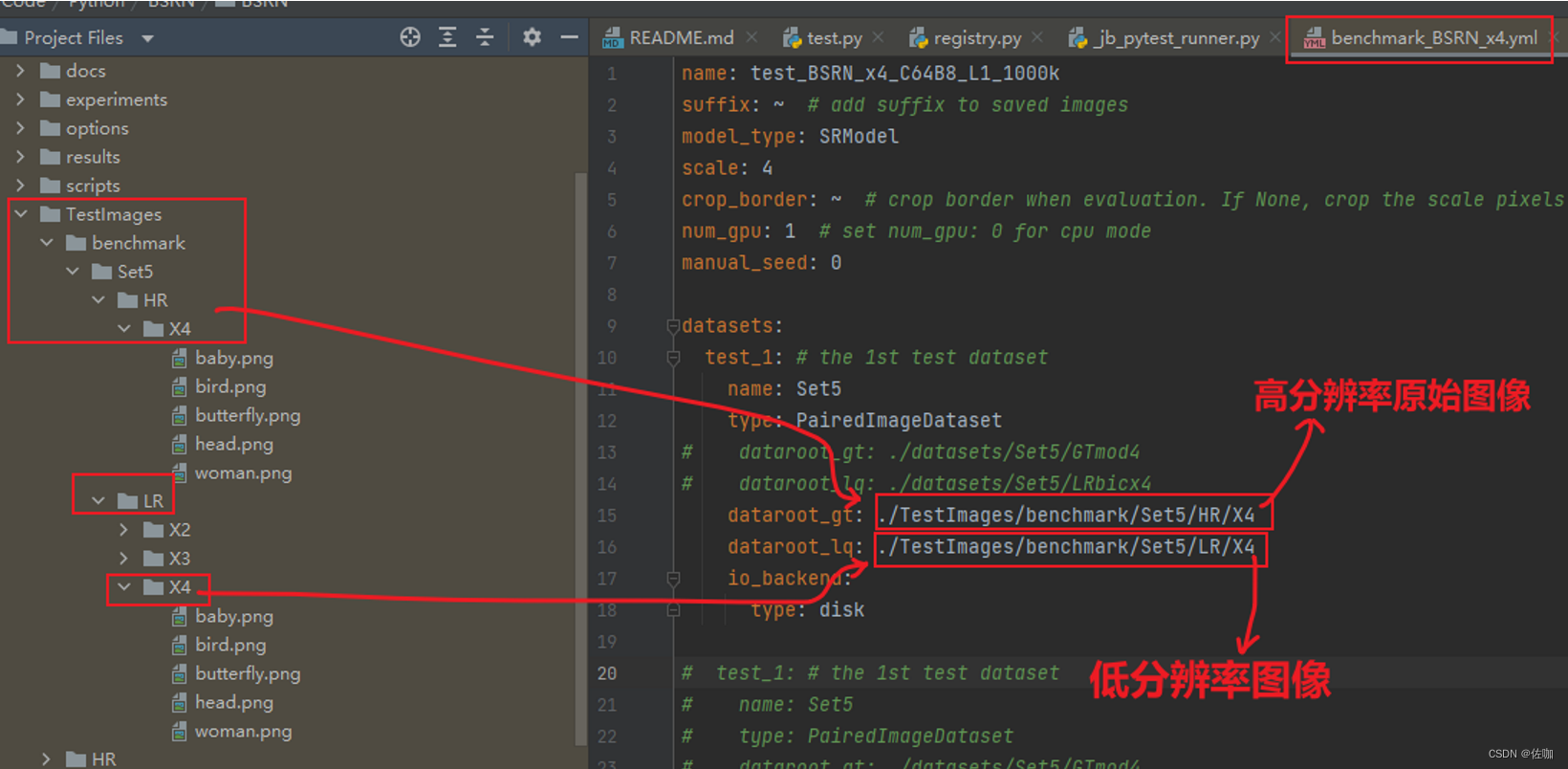
Task: Collapse the benchmark folder chevron
Action: (x=46, y=243)
